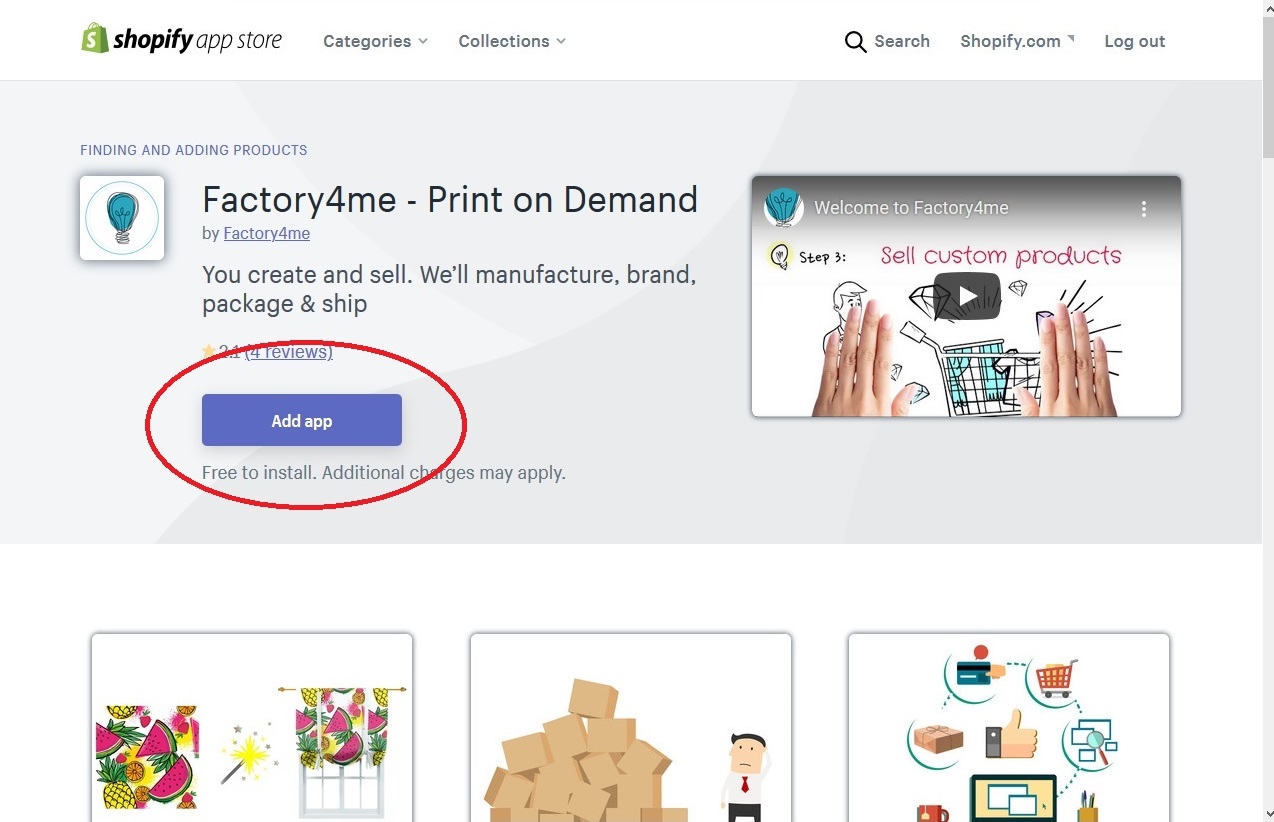Open the video's three-dot options menu
This screenshot has height=822, width=1274.
coord(1144,209)
